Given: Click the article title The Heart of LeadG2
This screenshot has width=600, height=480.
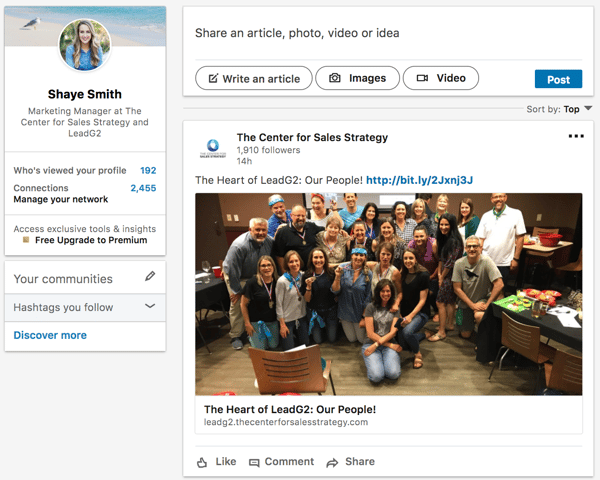Looking at the screenshot, I should click(x=290, y=410).
